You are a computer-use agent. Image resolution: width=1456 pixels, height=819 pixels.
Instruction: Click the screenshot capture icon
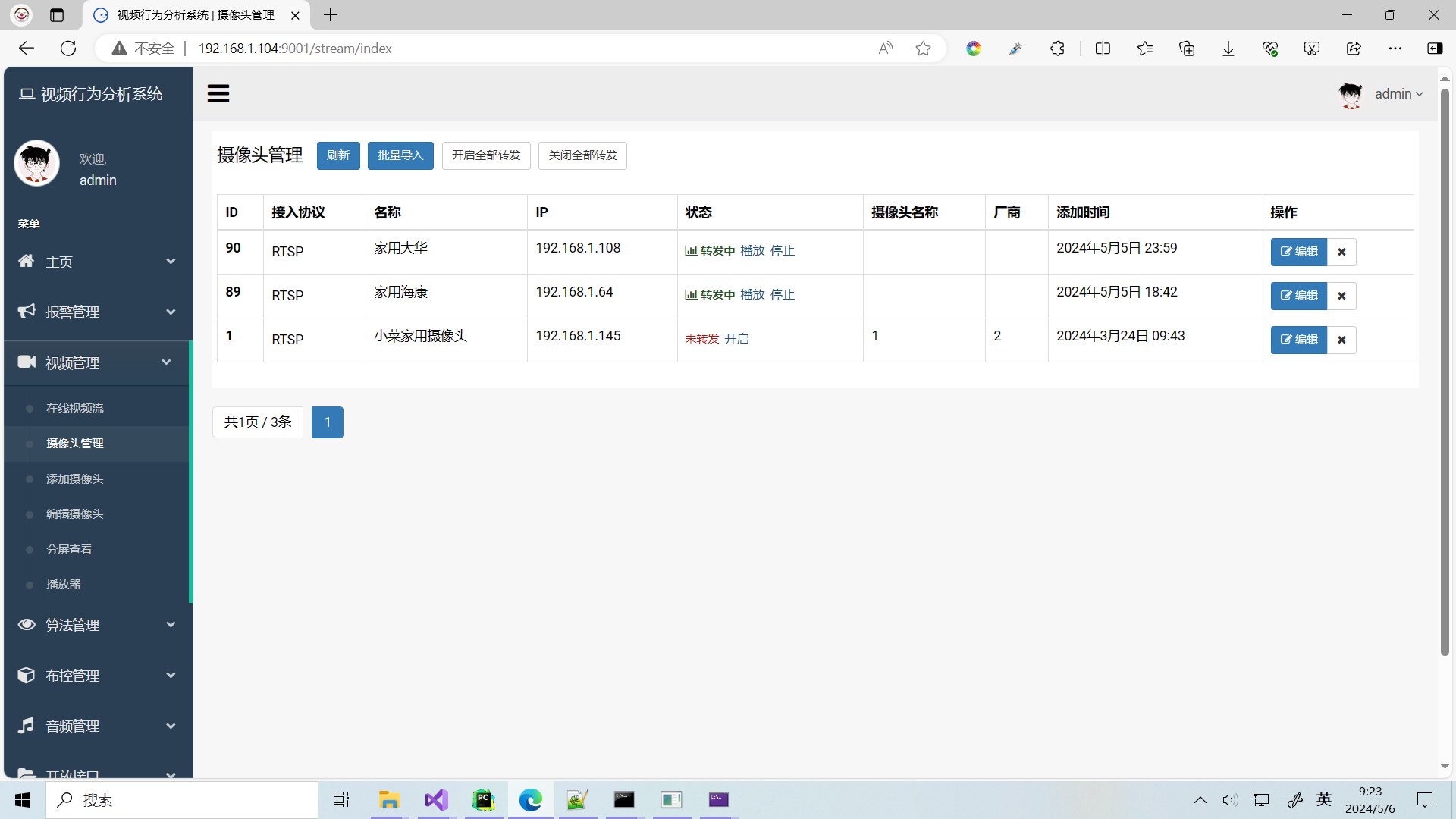1312,49
